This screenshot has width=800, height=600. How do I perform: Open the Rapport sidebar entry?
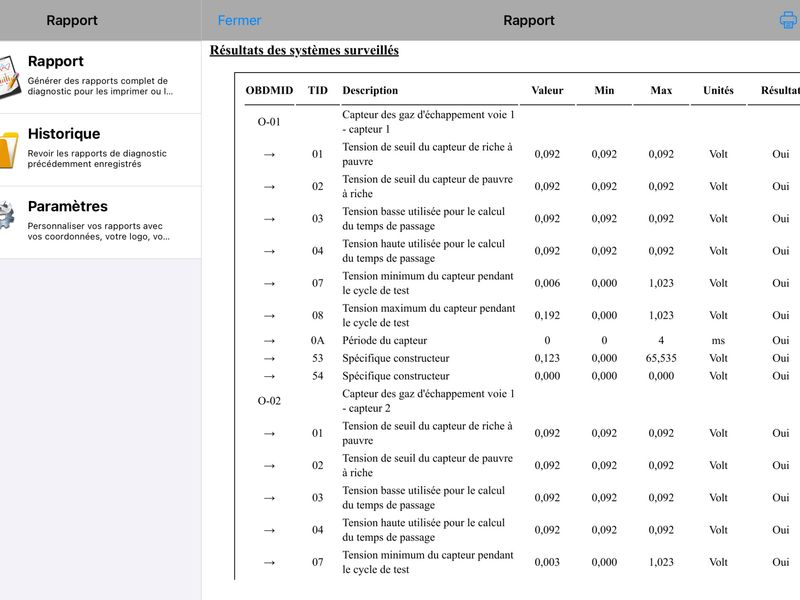101,77
